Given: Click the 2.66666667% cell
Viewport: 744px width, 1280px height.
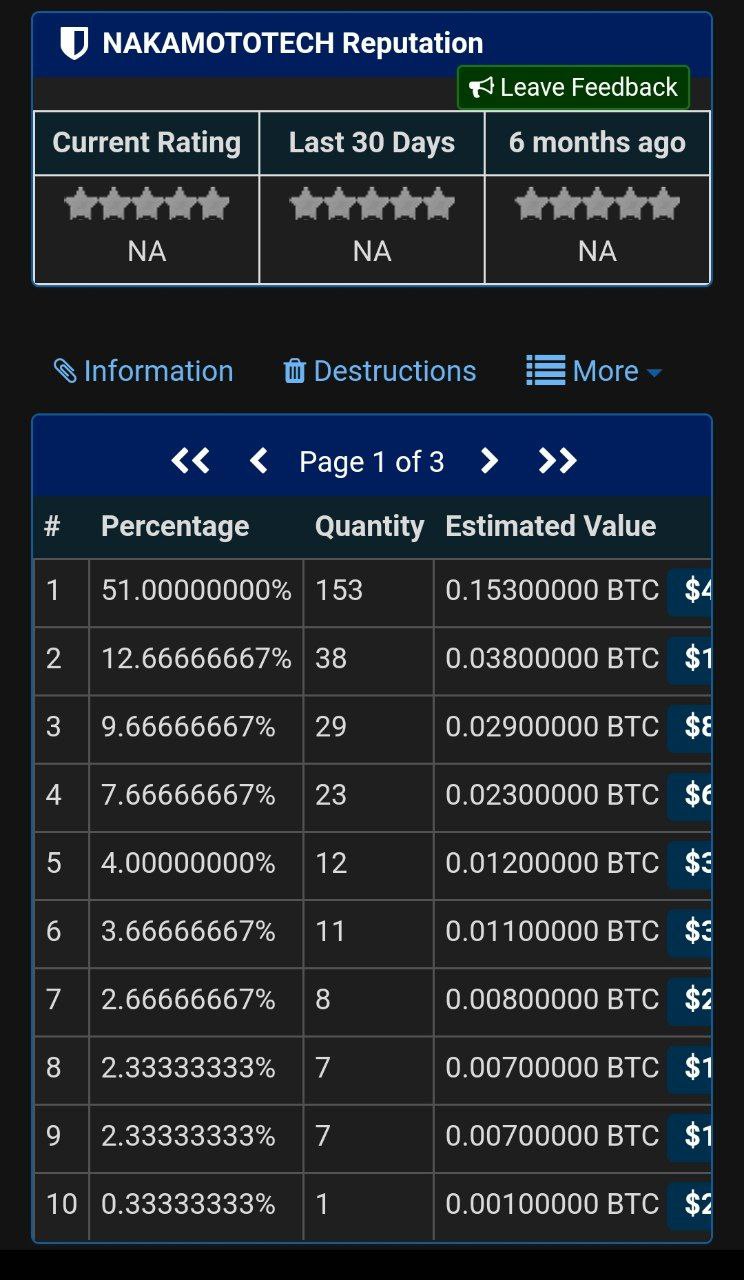Looking at the screenshot, I should (196, 999).
